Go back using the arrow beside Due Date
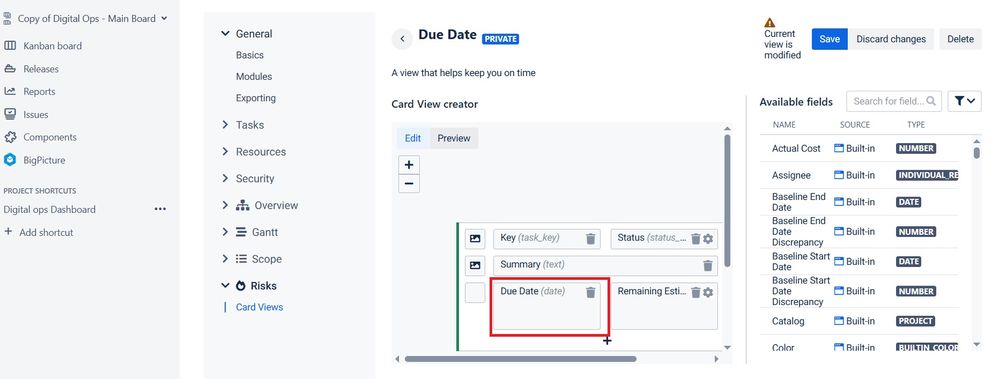 tap(402, 39)
